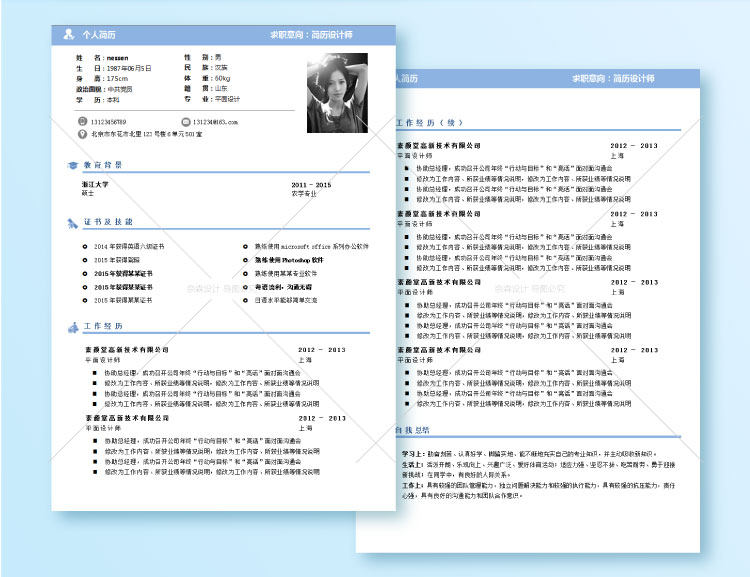Click the email address ending in 163.com
Screen dimensions: 750x577
tap(215, 122)
